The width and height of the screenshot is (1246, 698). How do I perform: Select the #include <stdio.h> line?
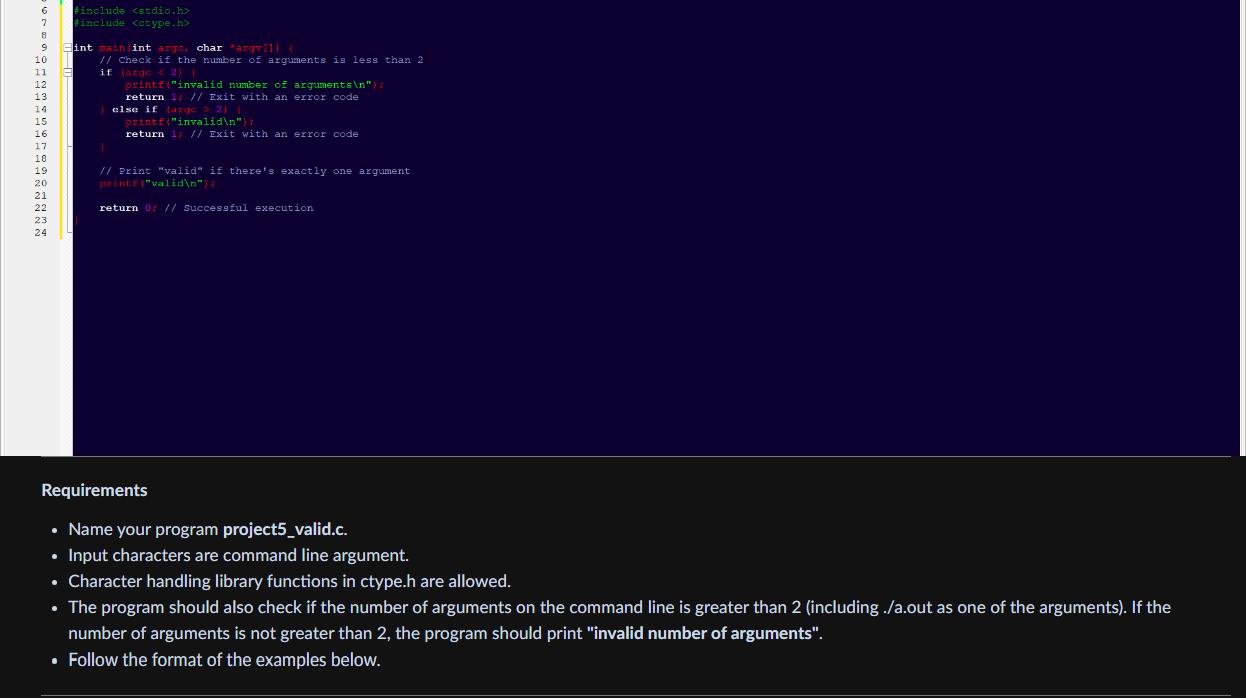click(x=130, y=10)
